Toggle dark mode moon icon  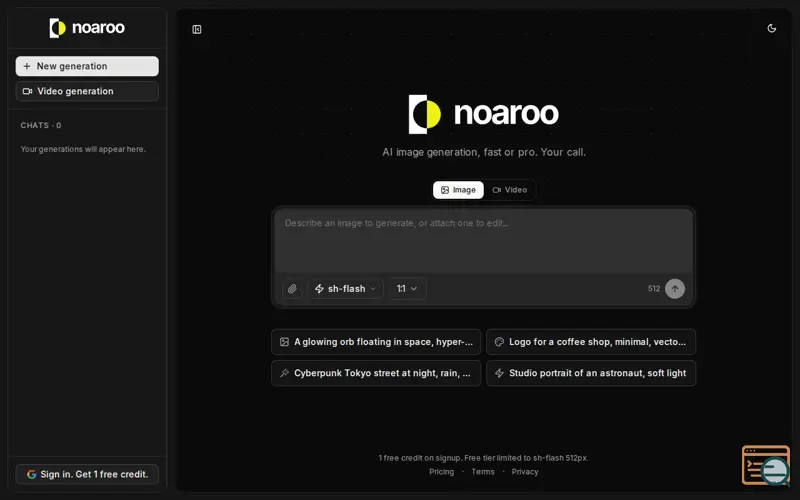pyautogui.click(x=772, y=29)
